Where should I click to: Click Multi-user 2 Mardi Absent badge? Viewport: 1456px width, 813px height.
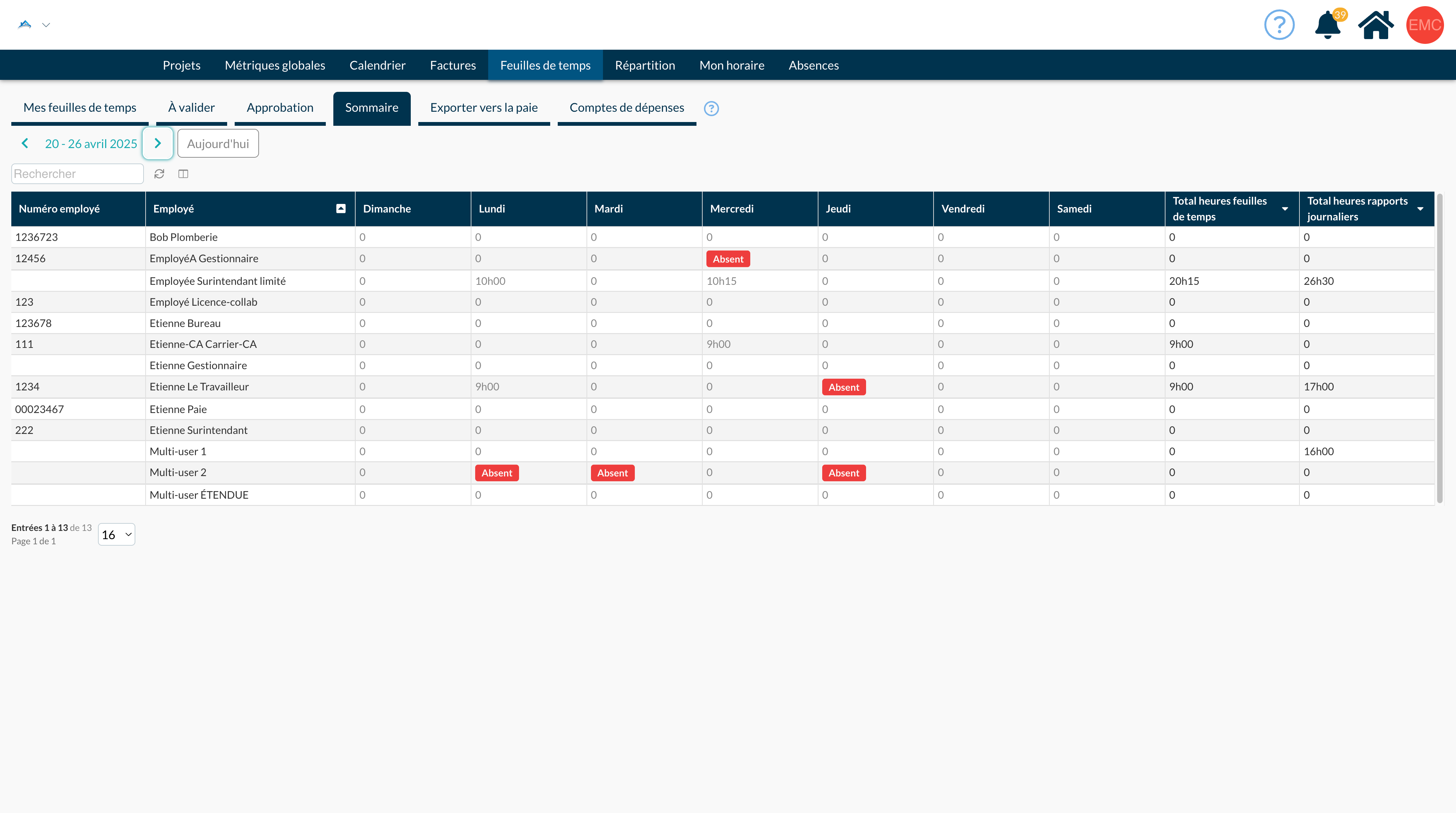(x=613, y=473)
